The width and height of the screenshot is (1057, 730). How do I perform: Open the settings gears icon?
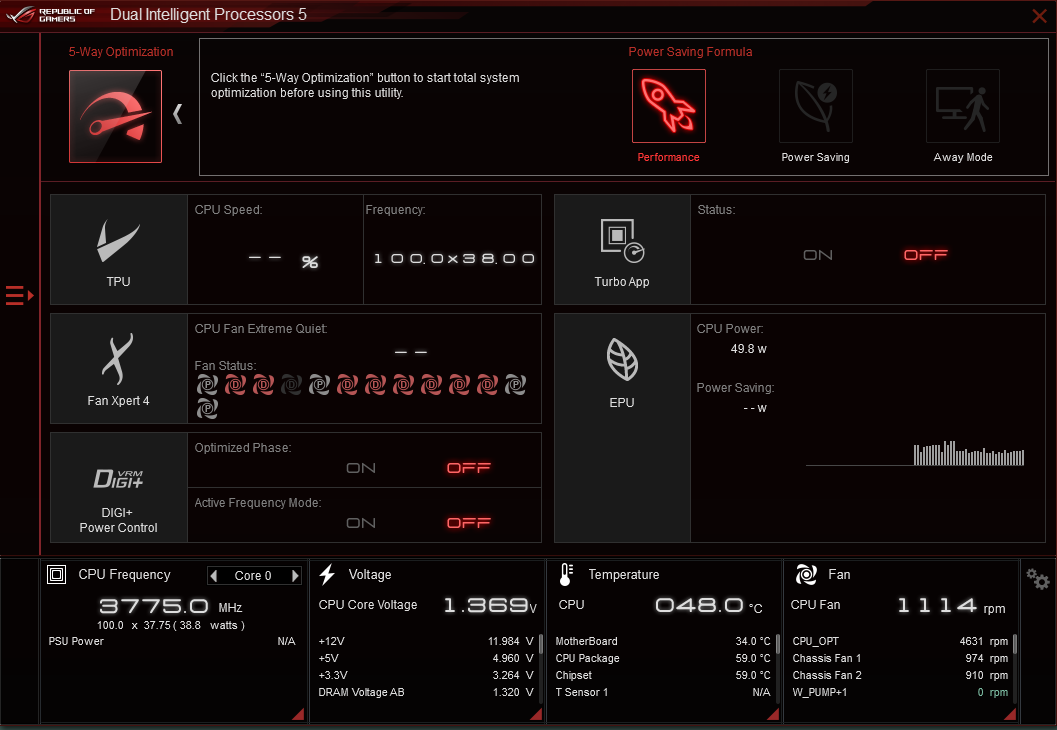tap(1037, 578)
